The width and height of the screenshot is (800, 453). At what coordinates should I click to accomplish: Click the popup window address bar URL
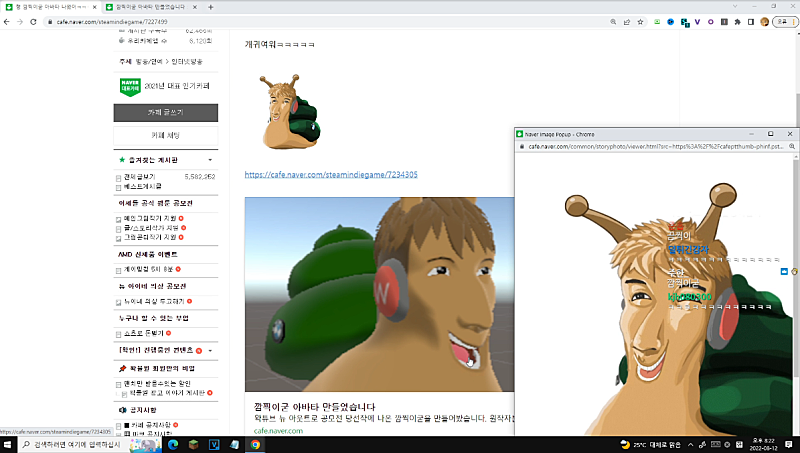[655, 146]
